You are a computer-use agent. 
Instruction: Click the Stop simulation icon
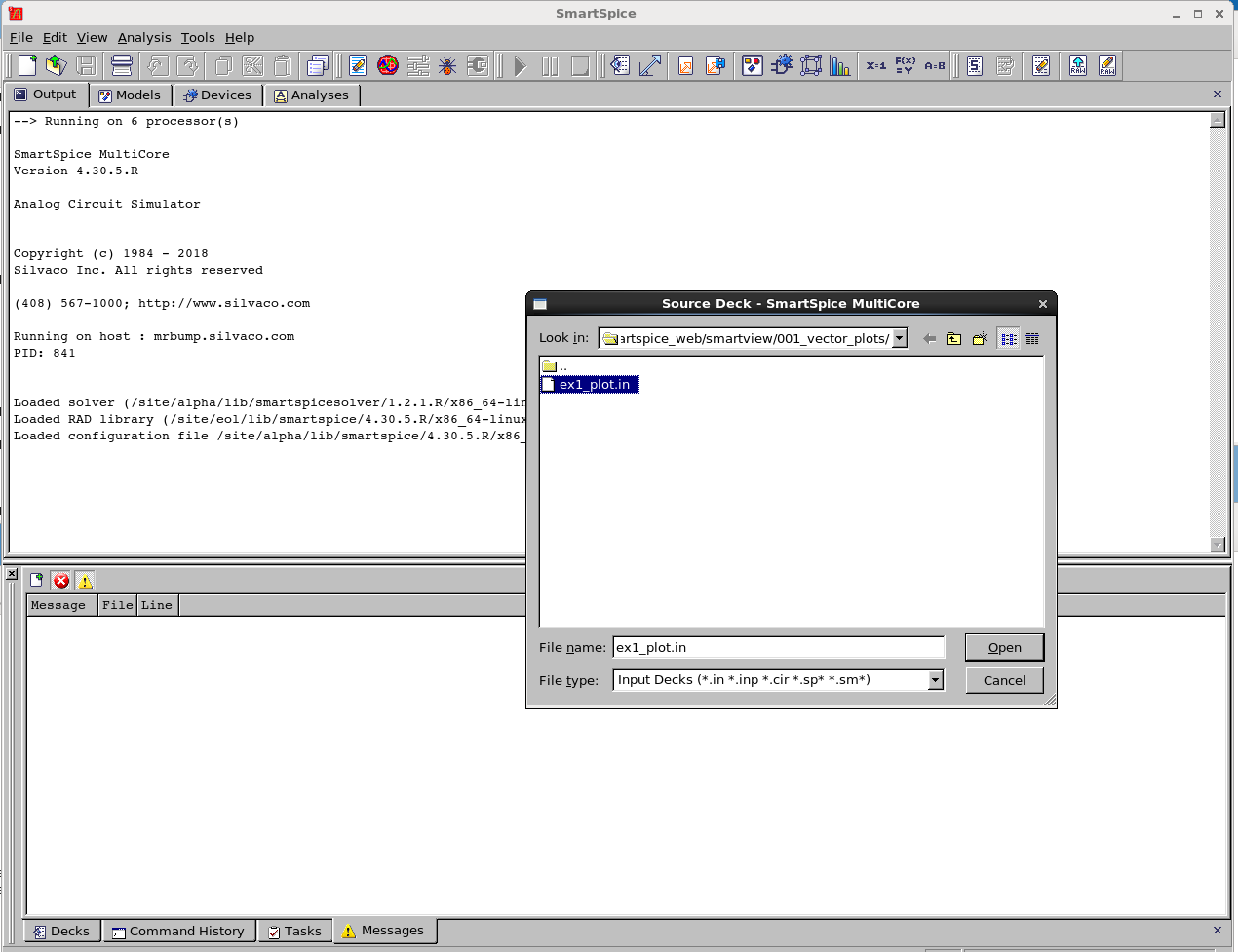pos(580,65)
